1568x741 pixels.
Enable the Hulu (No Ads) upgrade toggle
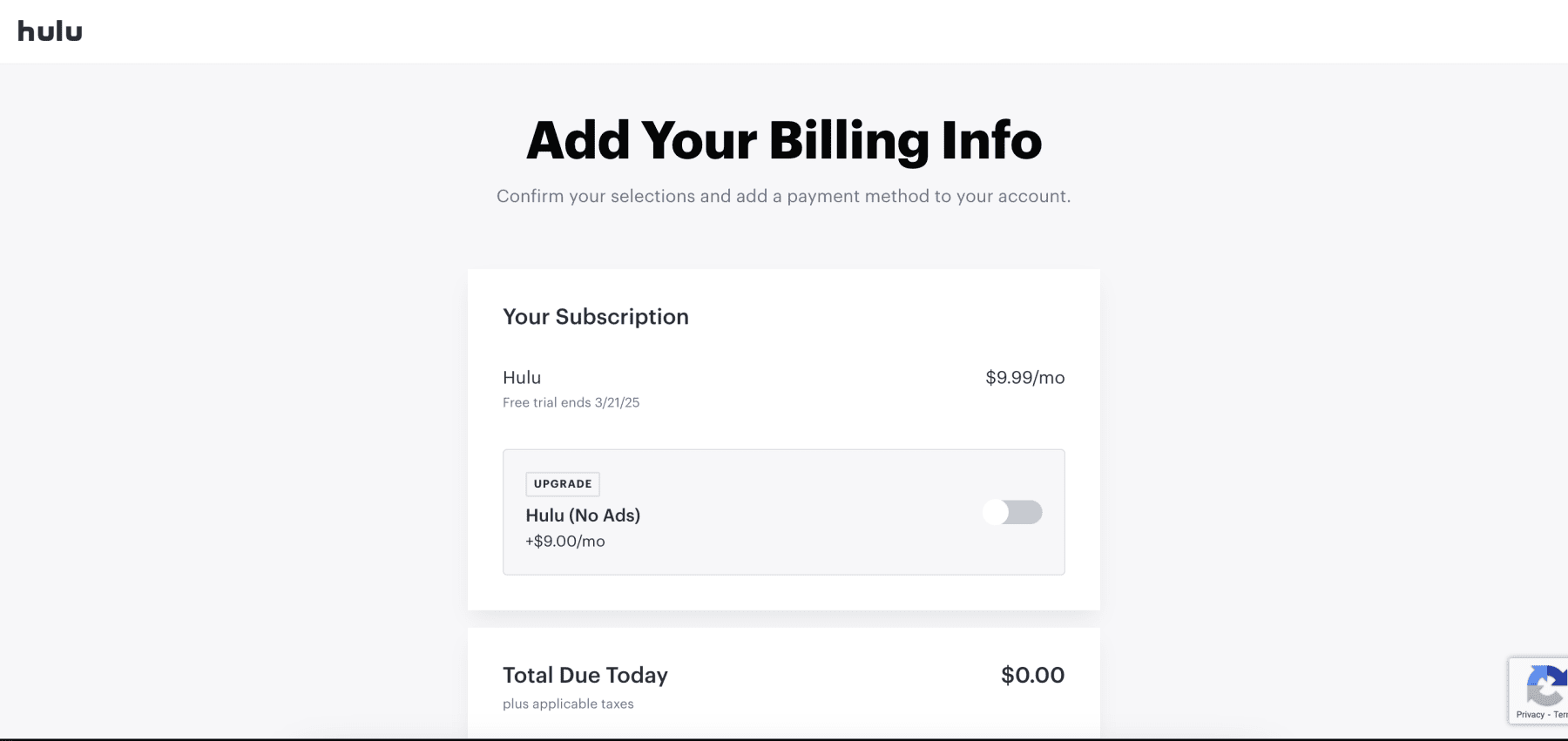pyautogui.click(x=1013, y=513)
